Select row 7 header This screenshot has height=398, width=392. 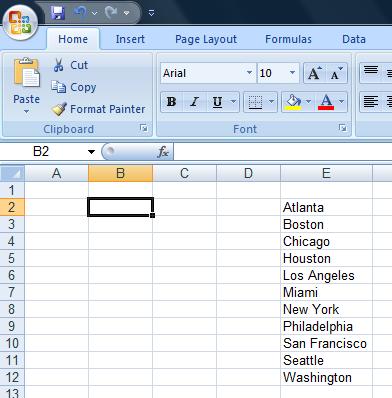coord(12,292)
